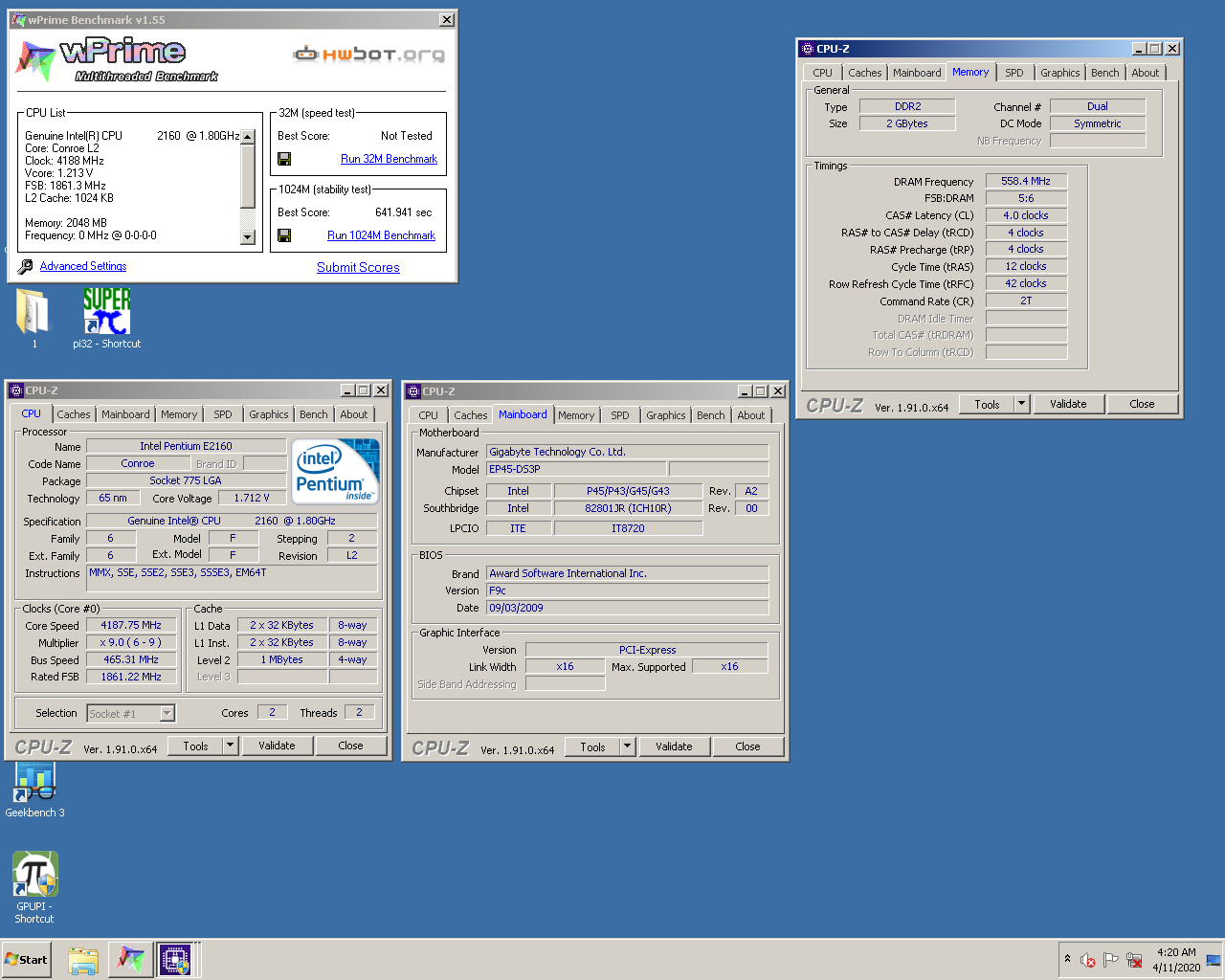Open SPD tab in CPU window

(x=223, y=414)
